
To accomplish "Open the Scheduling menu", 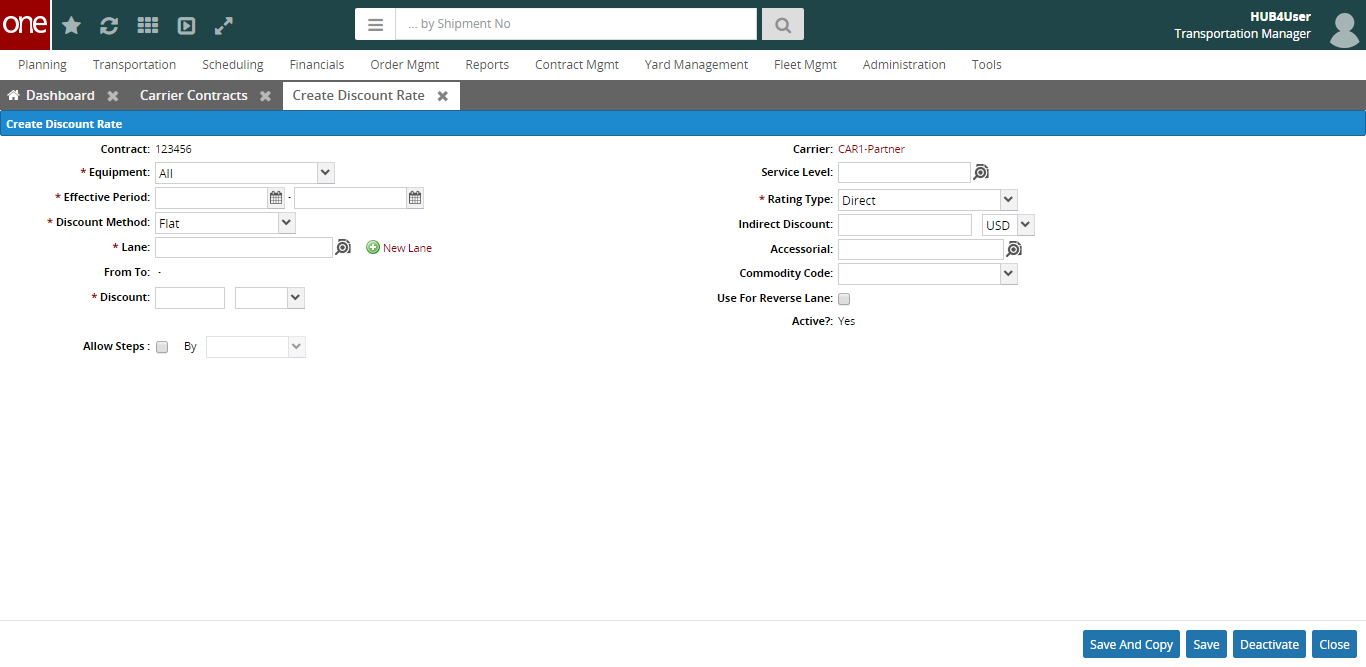I will point(233,65).
